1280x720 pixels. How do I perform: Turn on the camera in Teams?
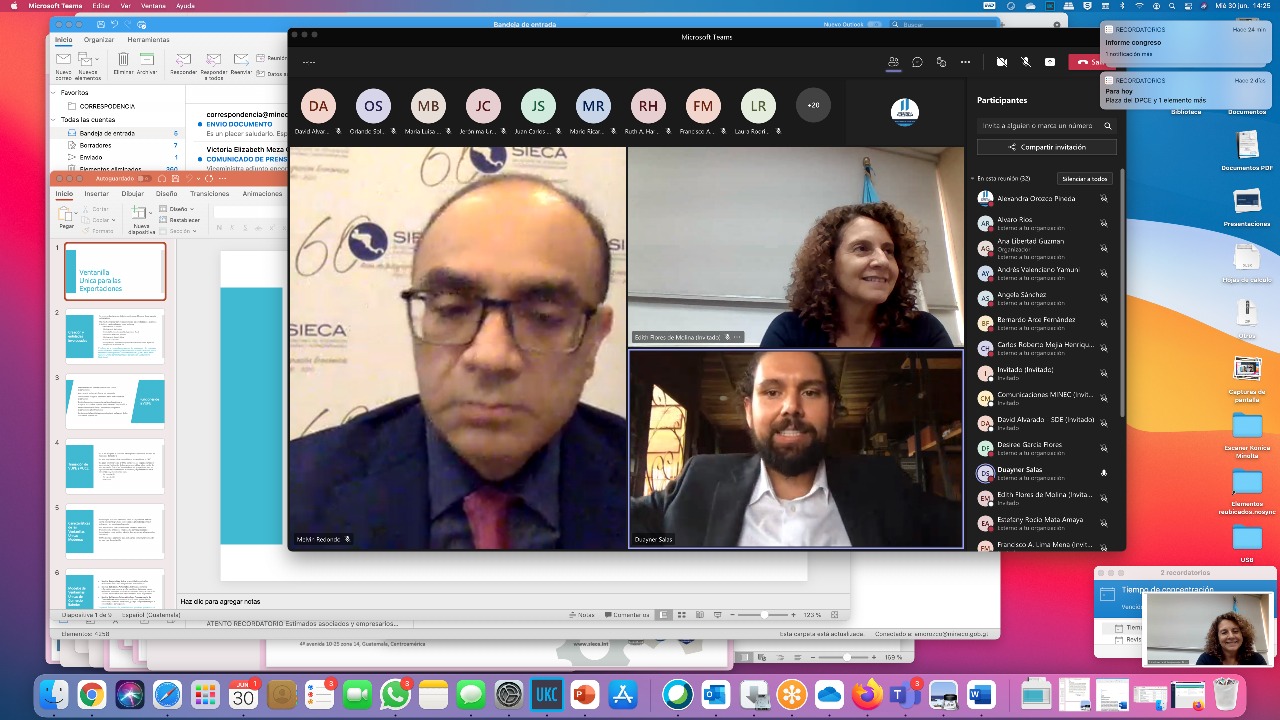pos(1001,62)
